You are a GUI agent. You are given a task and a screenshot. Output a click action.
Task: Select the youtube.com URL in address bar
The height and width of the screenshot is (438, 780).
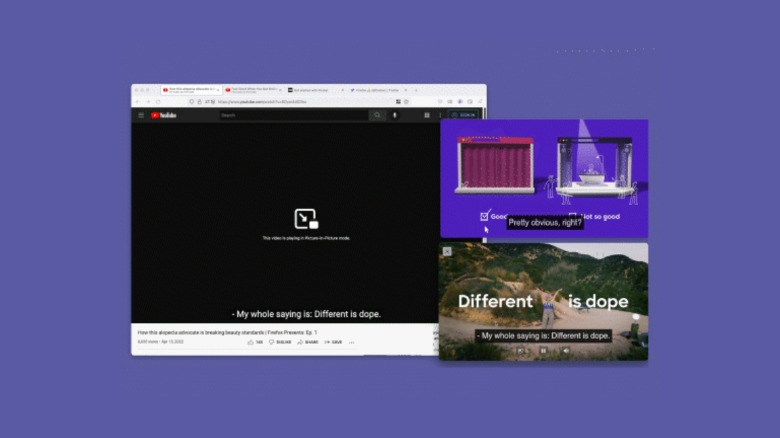tap(262, 102)
